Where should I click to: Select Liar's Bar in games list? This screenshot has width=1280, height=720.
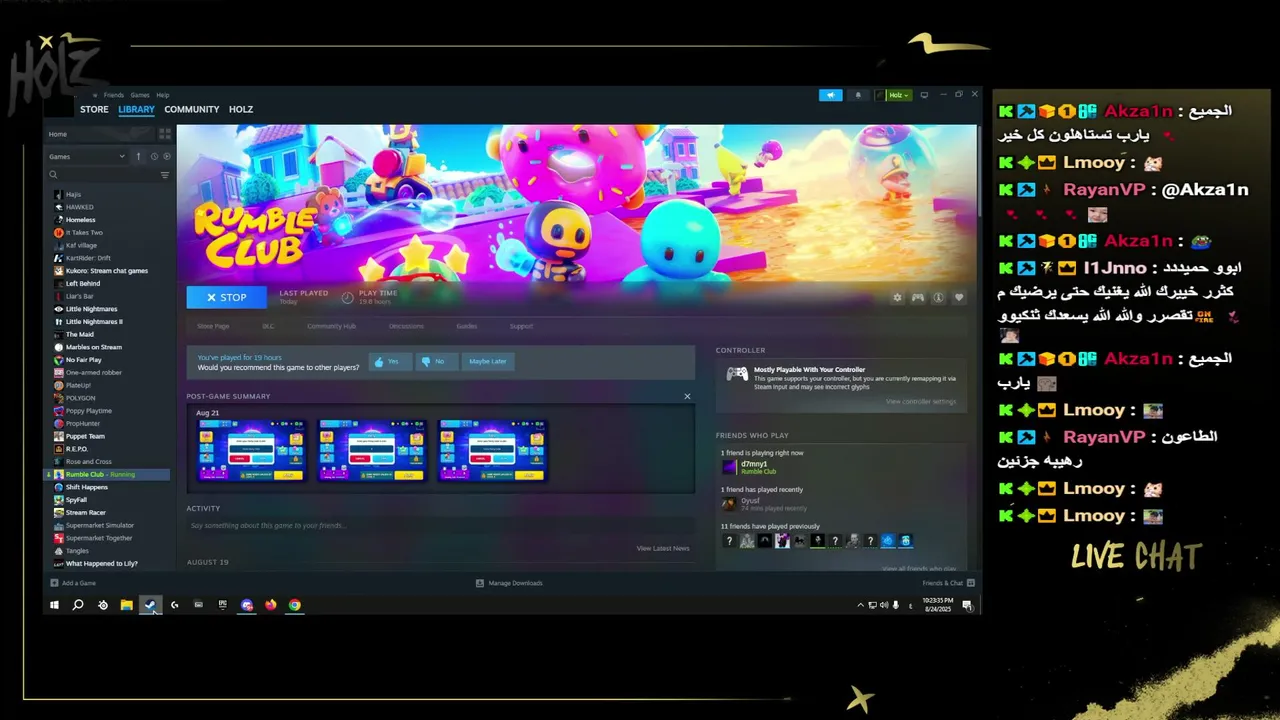[79, 296]
